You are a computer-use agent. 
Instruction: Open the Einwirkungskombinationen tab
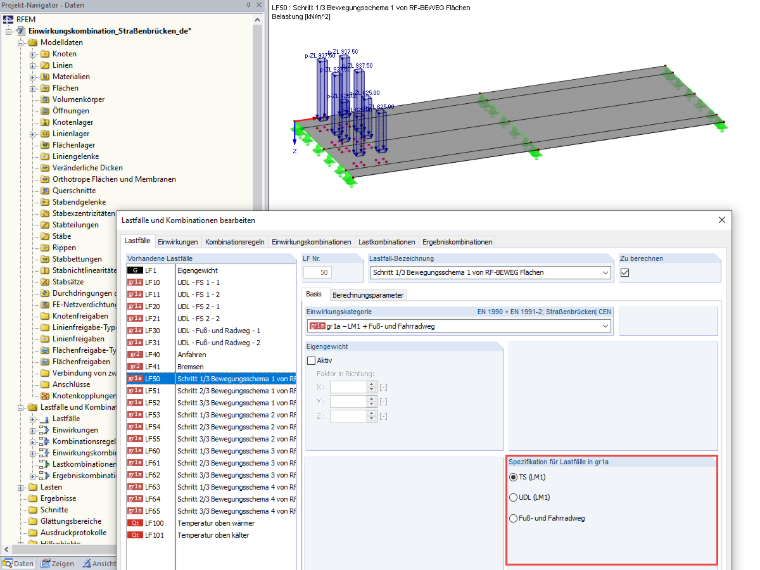pos(311,242)
